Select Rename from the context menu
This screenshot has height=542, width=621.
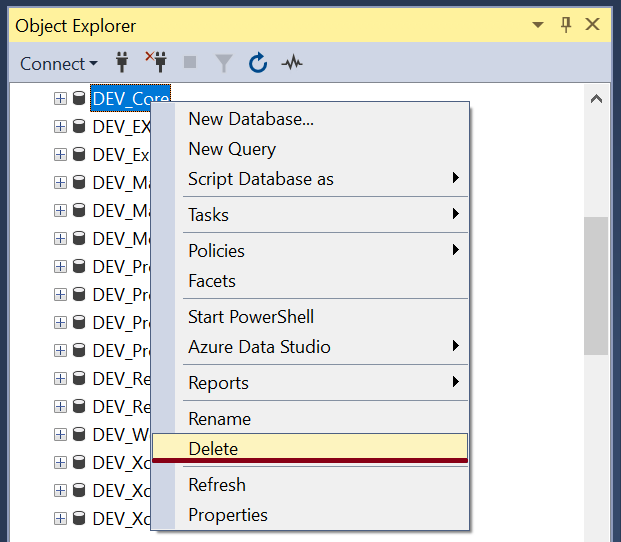219,419
